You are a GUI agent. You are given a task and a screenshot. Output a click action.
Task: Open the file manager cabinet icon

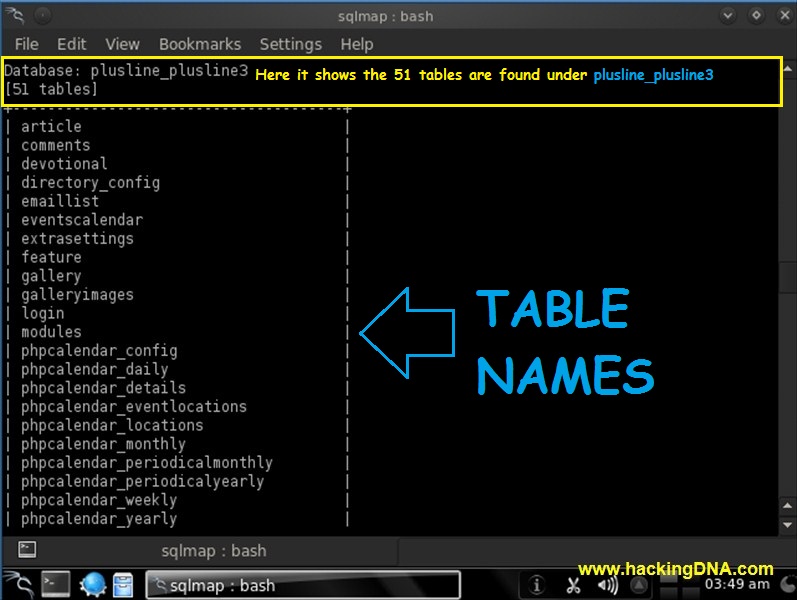[x=123, y=585]
